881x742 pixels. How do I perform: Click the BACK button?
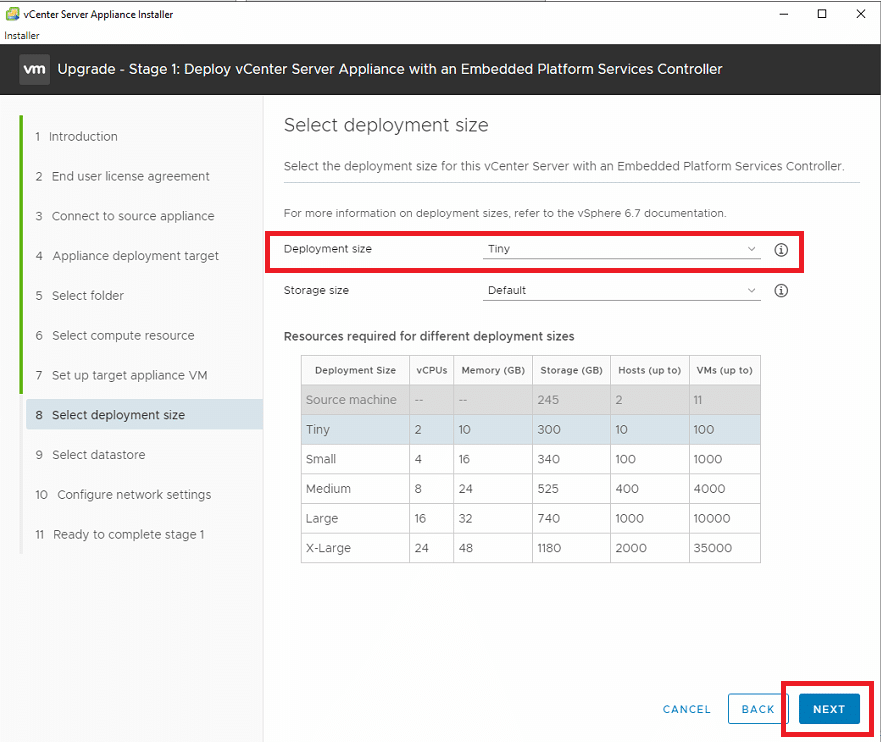pos(758,709)
